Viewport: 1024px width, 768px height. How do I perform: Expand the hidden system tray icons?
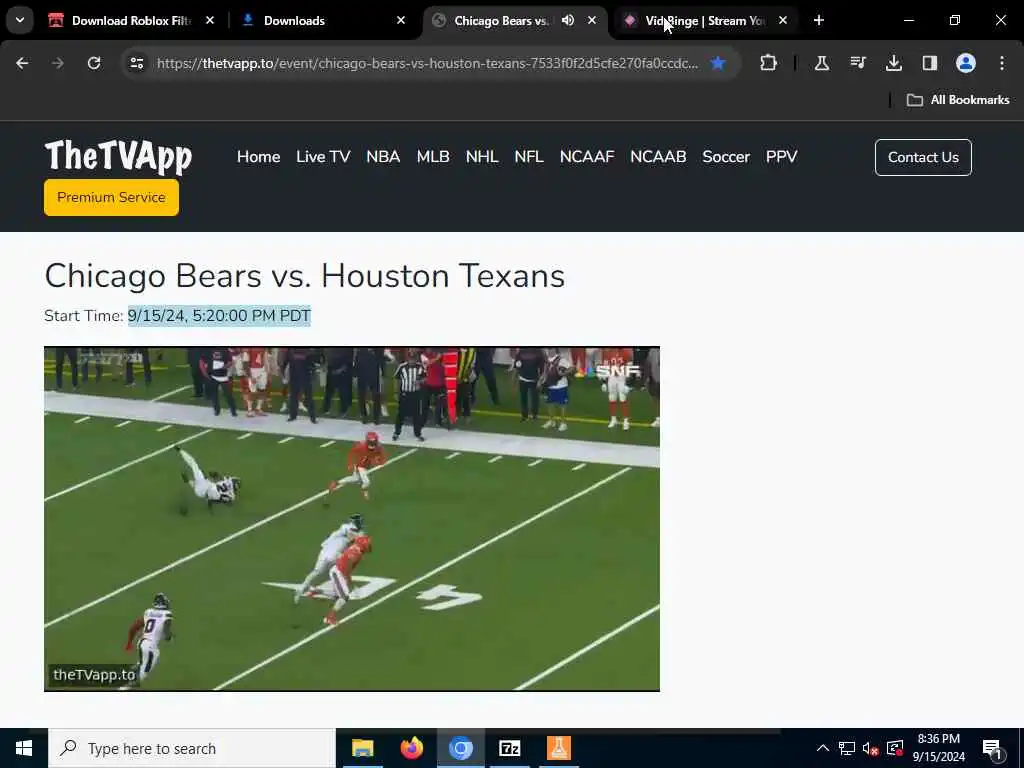(823, 748)
